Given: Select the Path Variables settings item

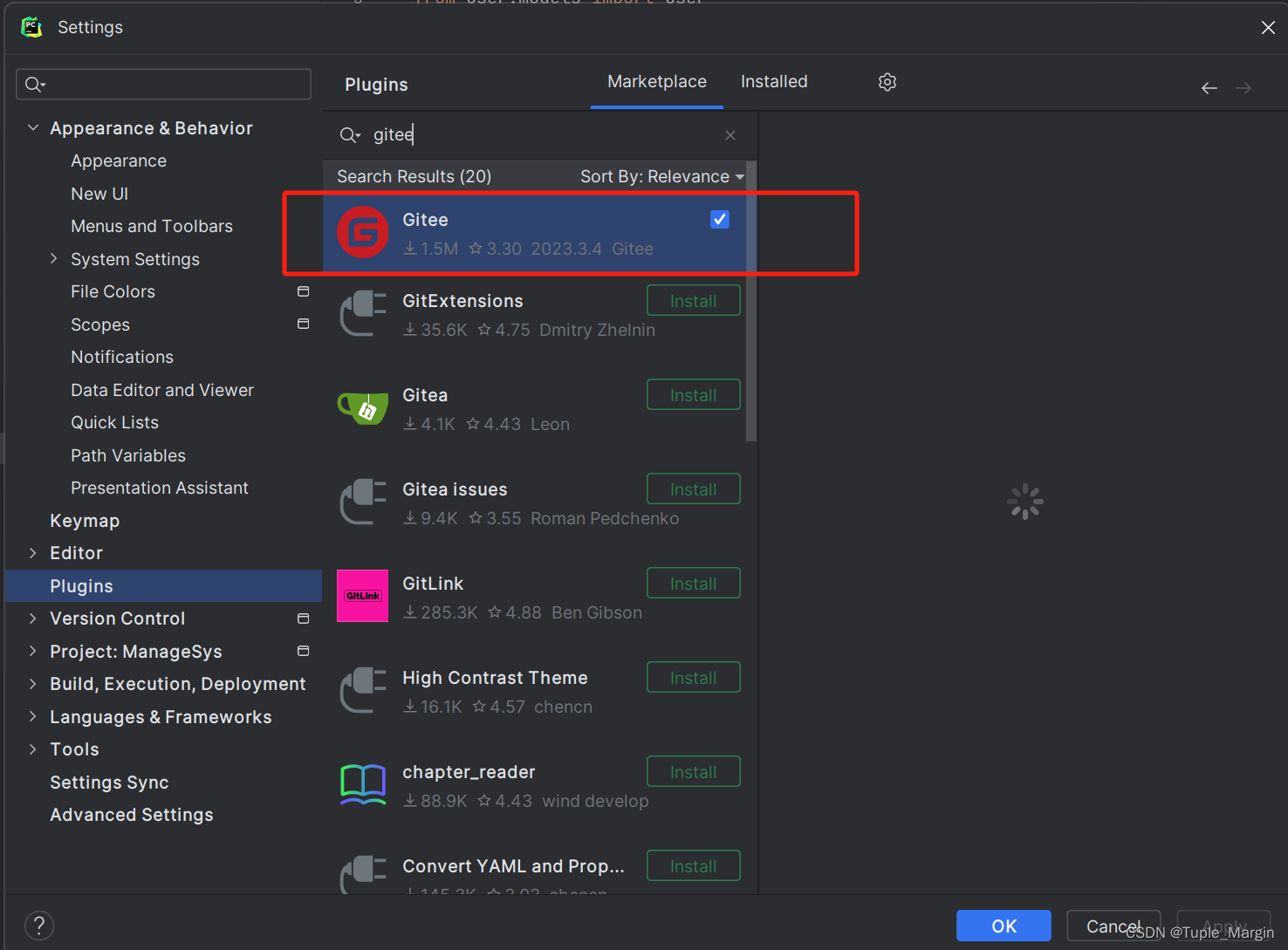Looking at the screenshot, I should [x=128, y=455].
